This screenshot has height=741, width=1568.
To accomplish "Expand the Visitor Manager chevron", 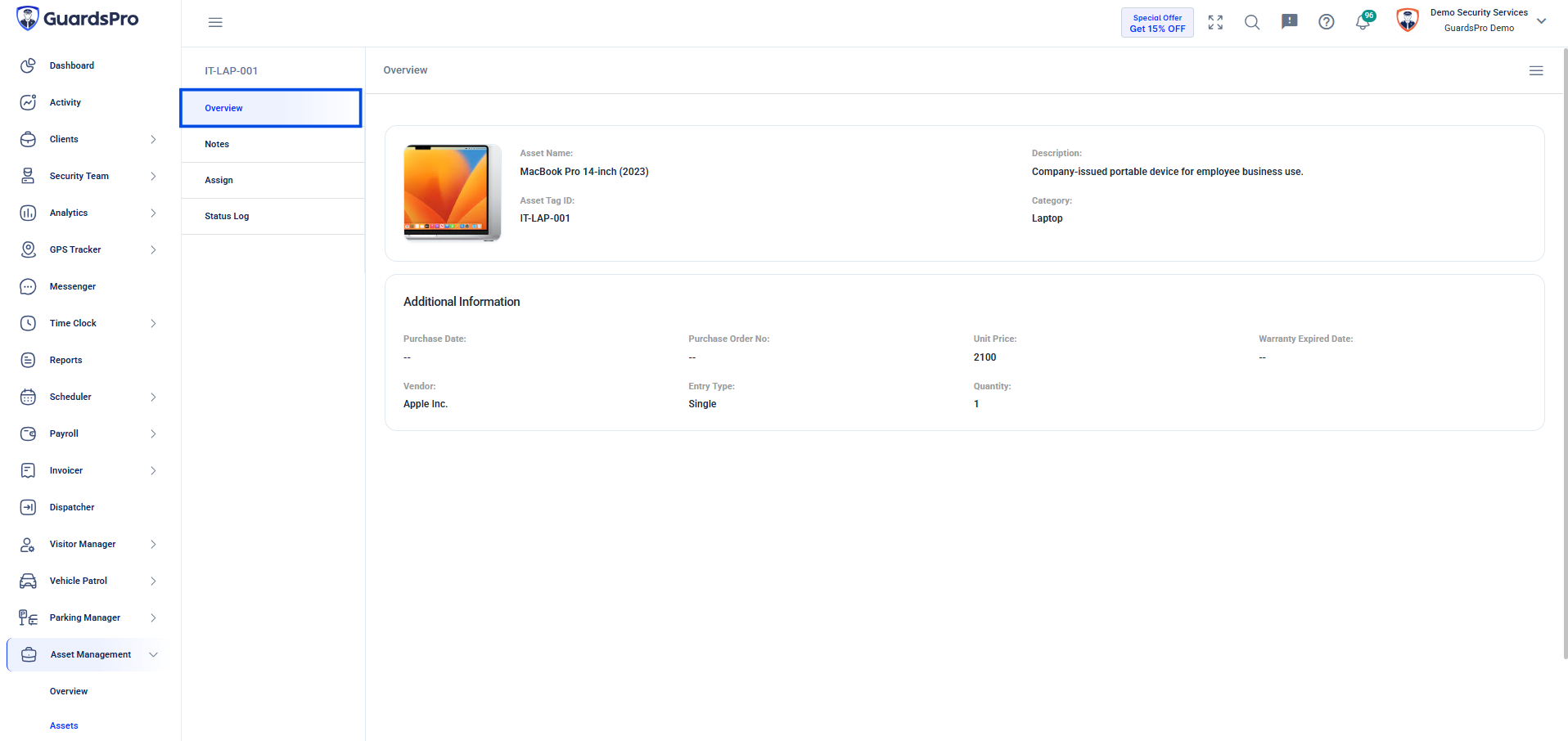I will click(153, 544).
